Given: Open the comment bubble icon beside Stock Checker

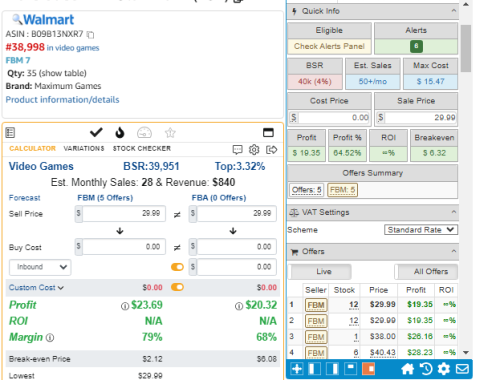Looking at the screenshot, I should [237, 150].
